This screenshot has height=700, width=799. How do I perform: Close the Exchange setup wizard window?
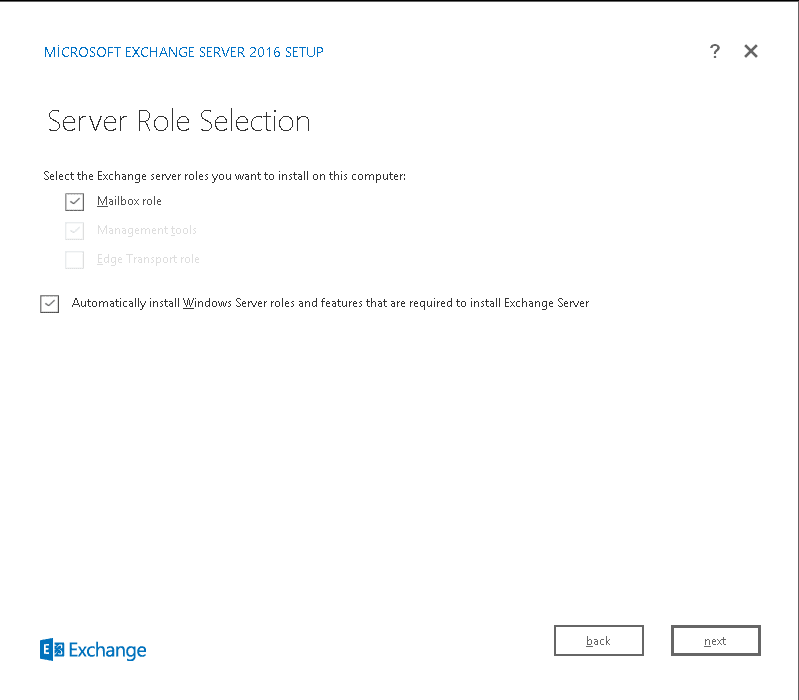pos(751,51)
